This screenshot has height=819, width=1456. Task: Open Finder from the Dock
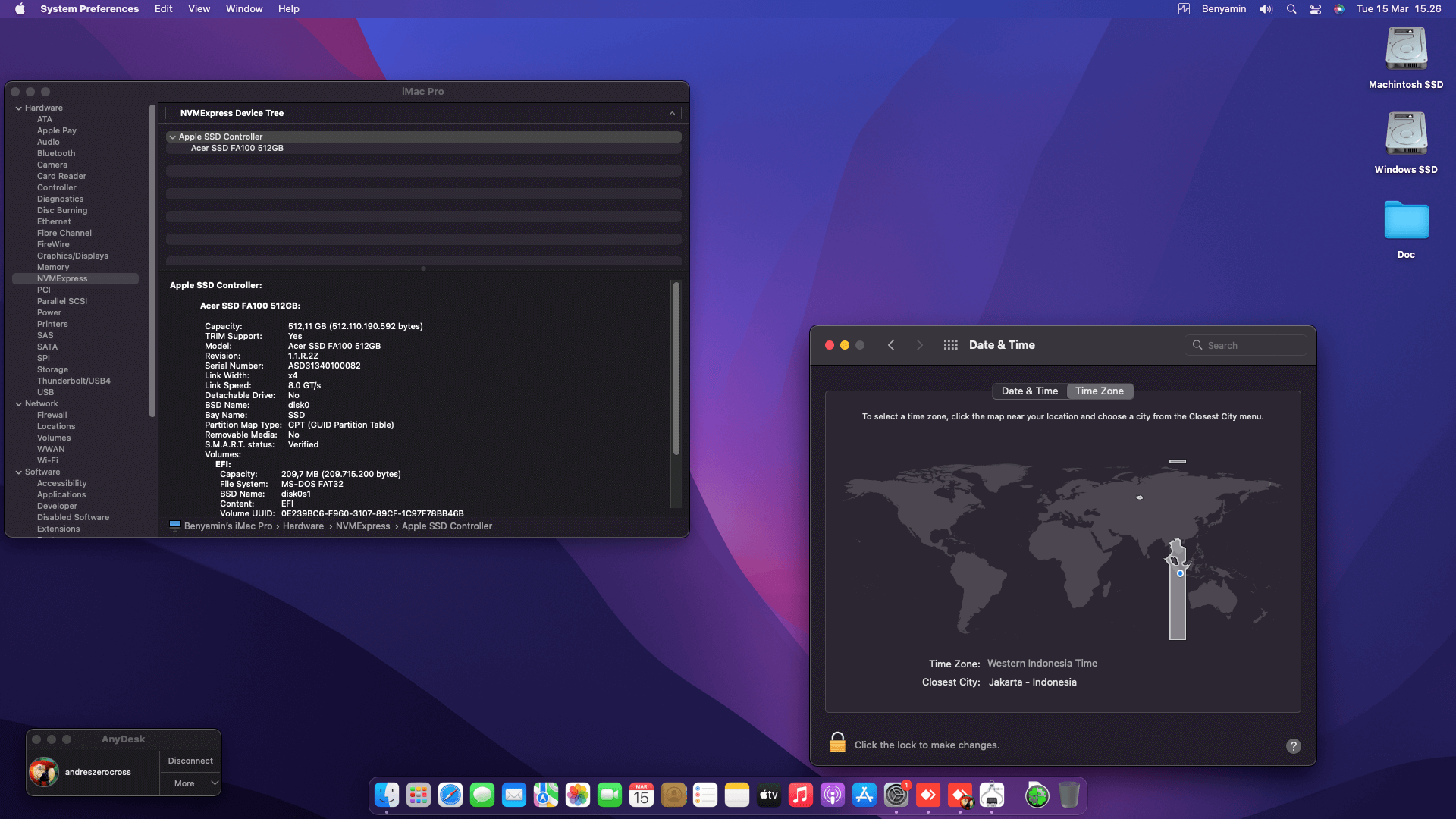point(387,795)
